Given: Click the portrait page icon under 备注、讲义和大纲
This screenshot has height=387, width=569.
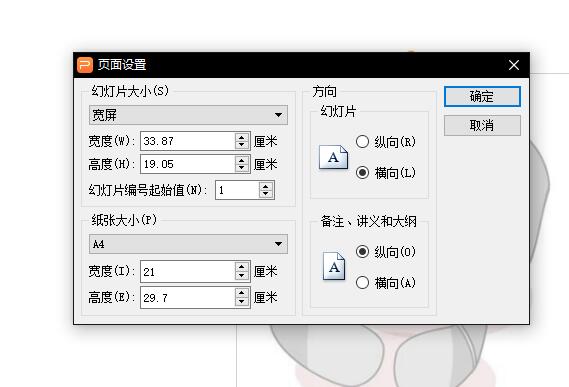Looking at the screenshot, I should 334,266.
